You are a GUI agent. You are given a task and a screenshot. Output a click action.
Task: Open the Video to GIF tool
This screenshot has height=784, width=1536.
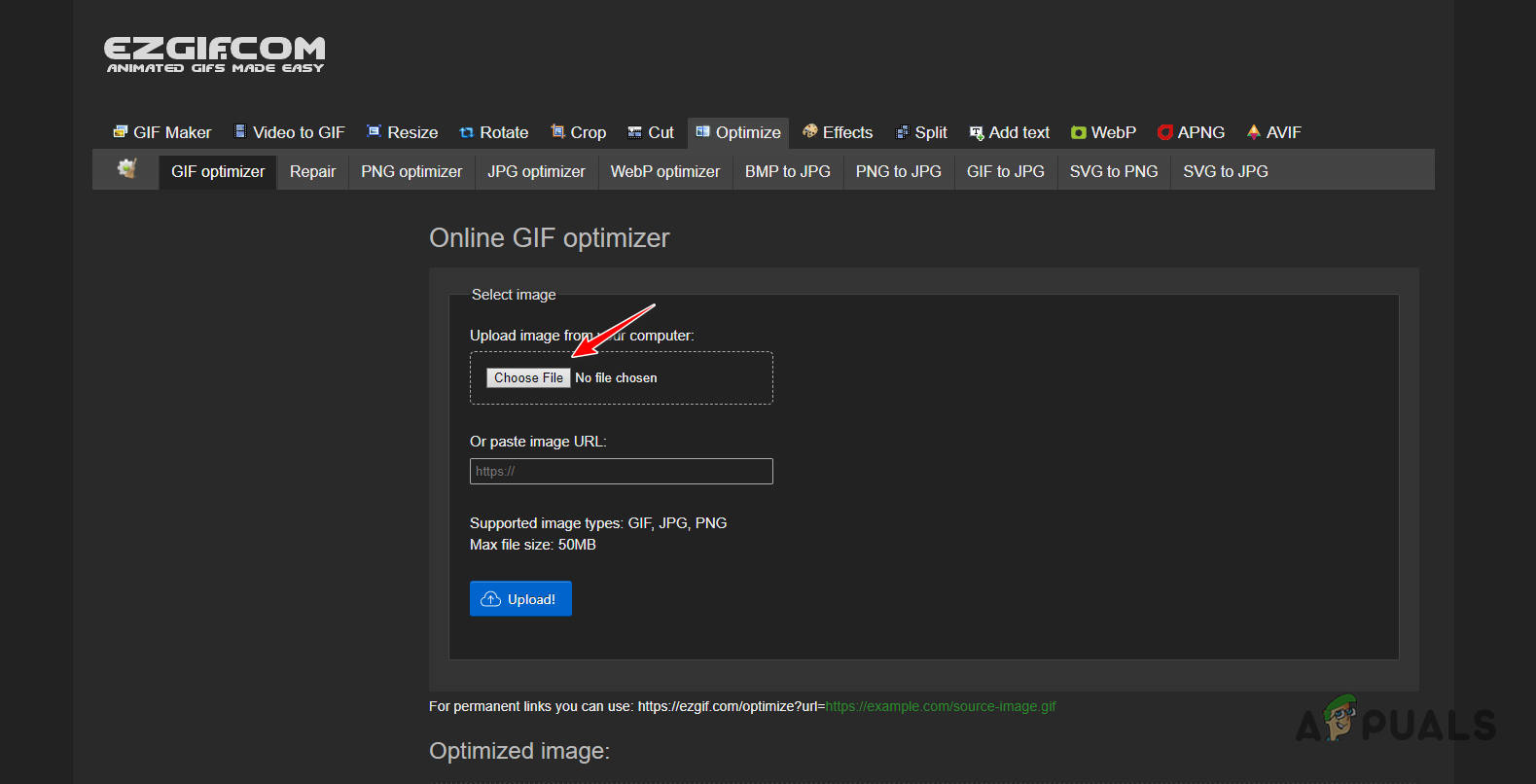point(290,132)
